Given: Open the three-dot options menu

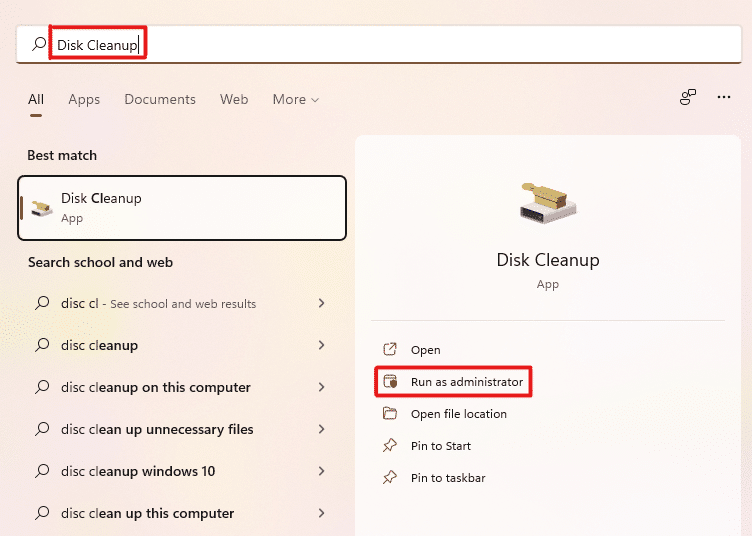Looking at the screenshot, I should (724, 97).
